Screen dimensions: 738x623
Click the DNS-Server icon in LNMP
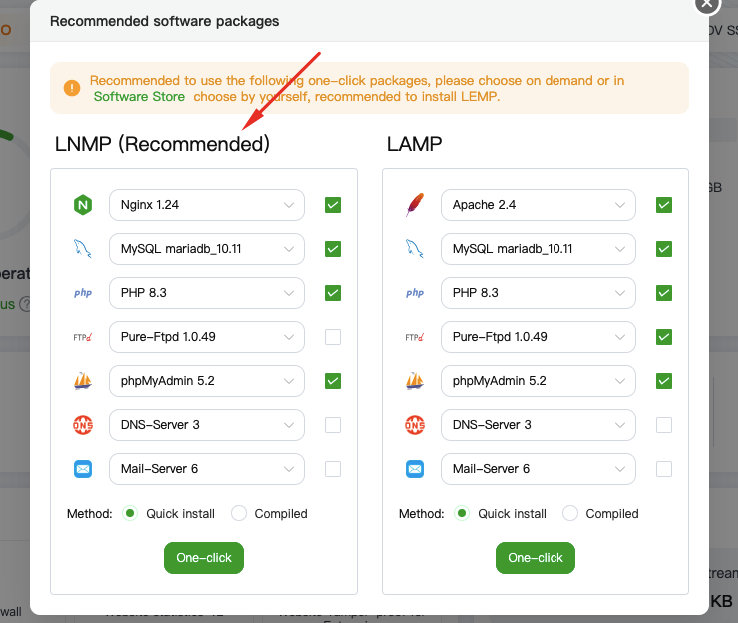[x=82, y=425]
